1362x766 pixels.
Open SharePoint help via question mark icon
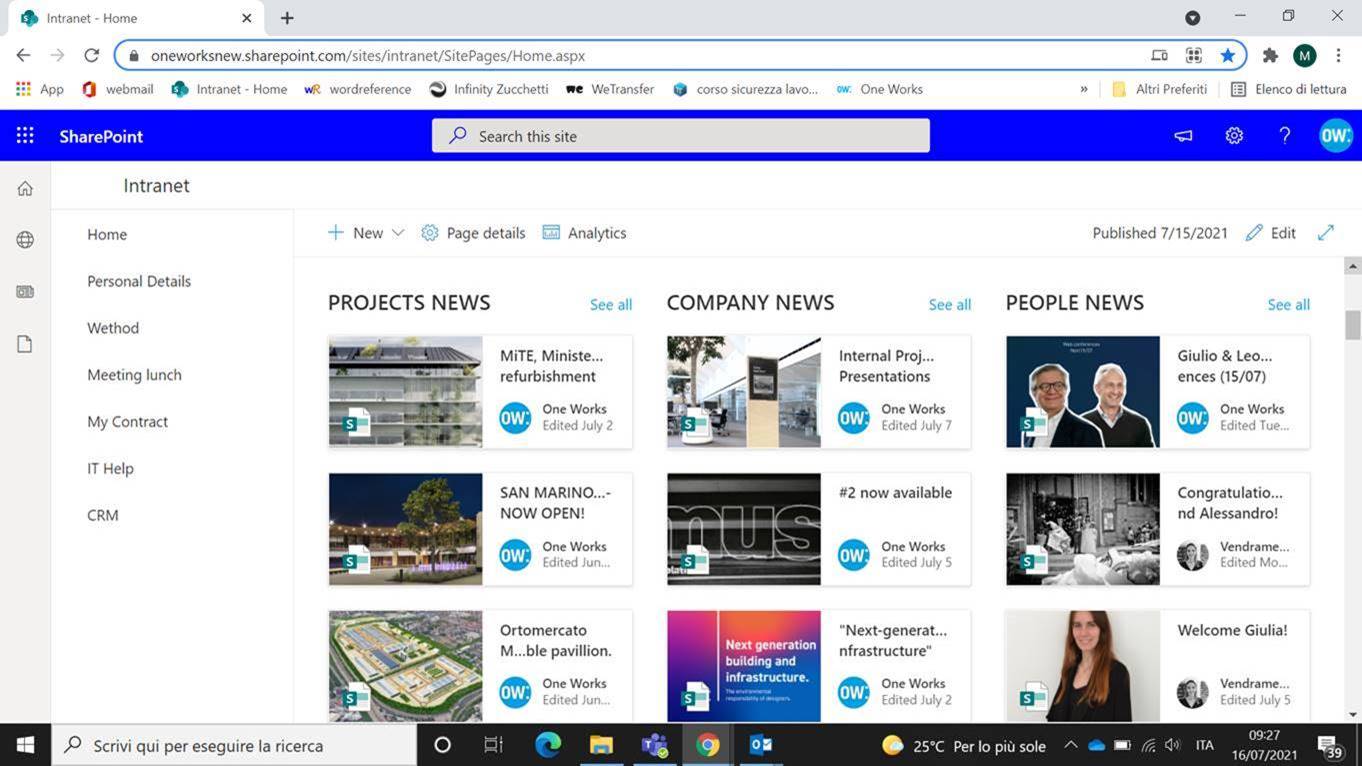point(1284,135)
